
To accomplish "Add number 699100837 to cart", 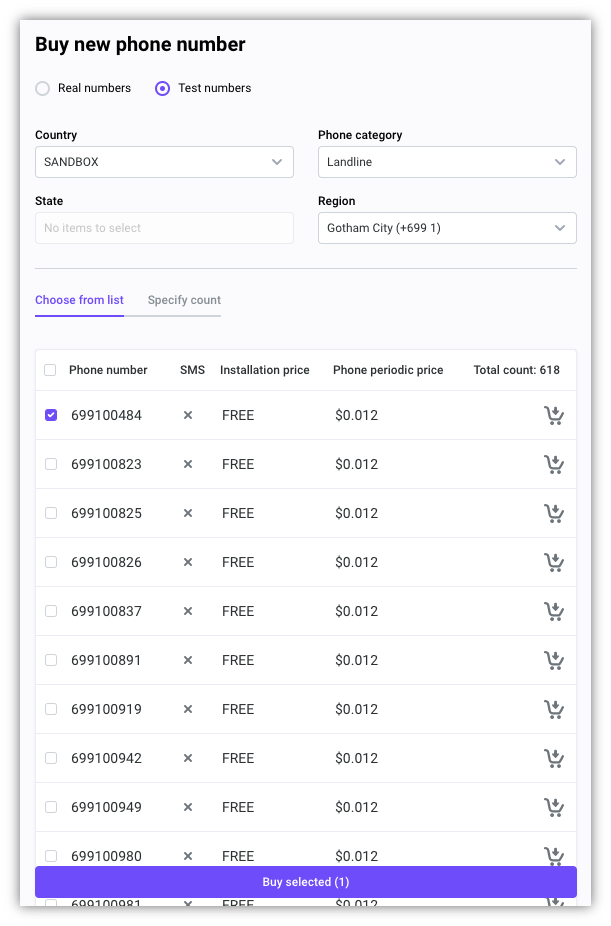I will [x=553, y=611].
